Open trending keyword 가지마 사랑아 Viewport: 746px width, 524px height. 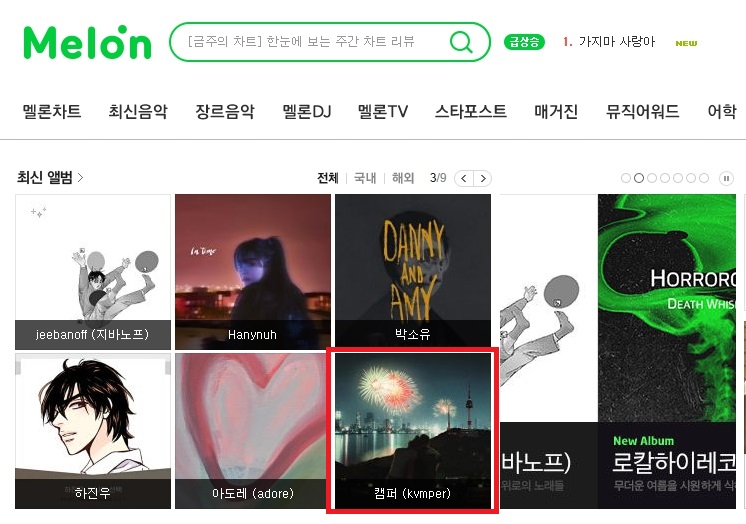coord(617,42)
